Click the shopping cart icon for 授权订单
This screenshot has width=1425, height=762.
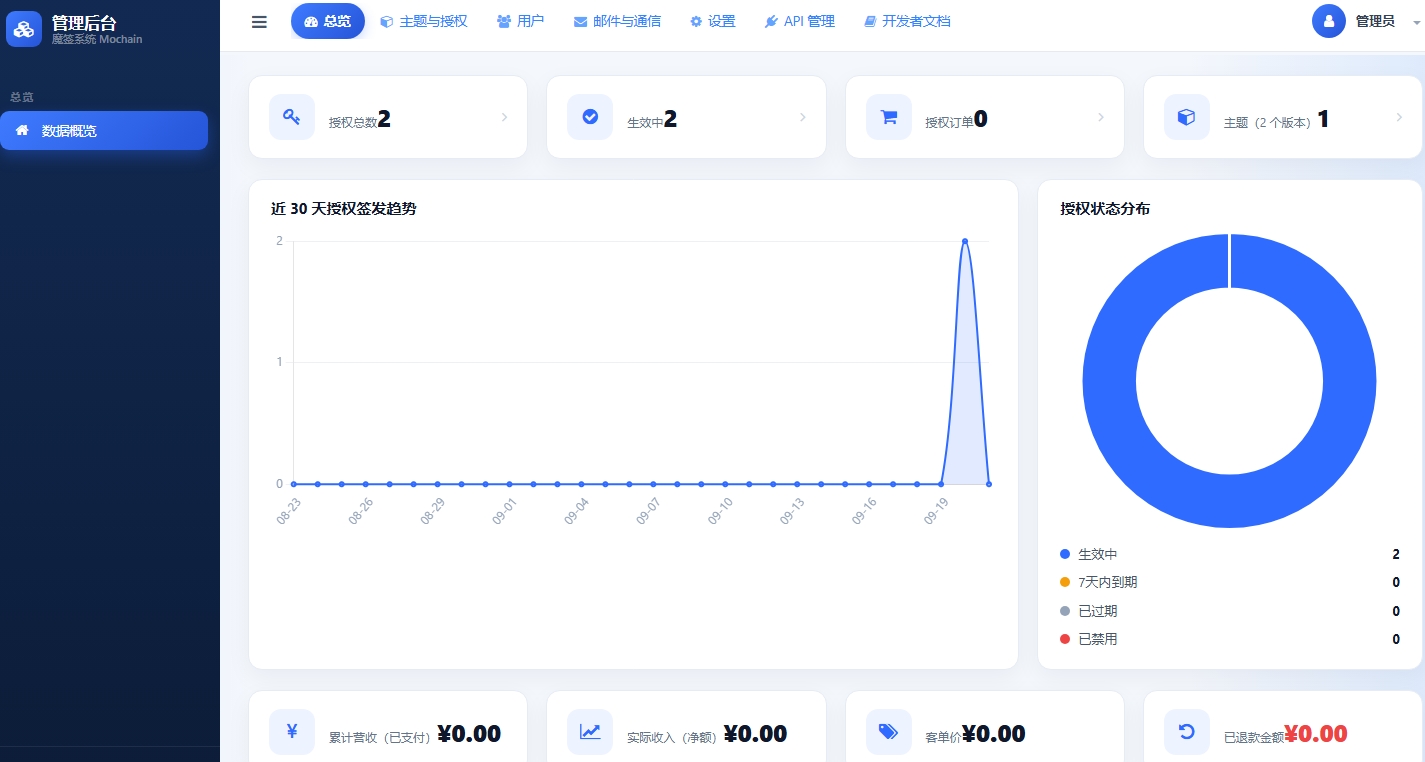tap(889, 117)
